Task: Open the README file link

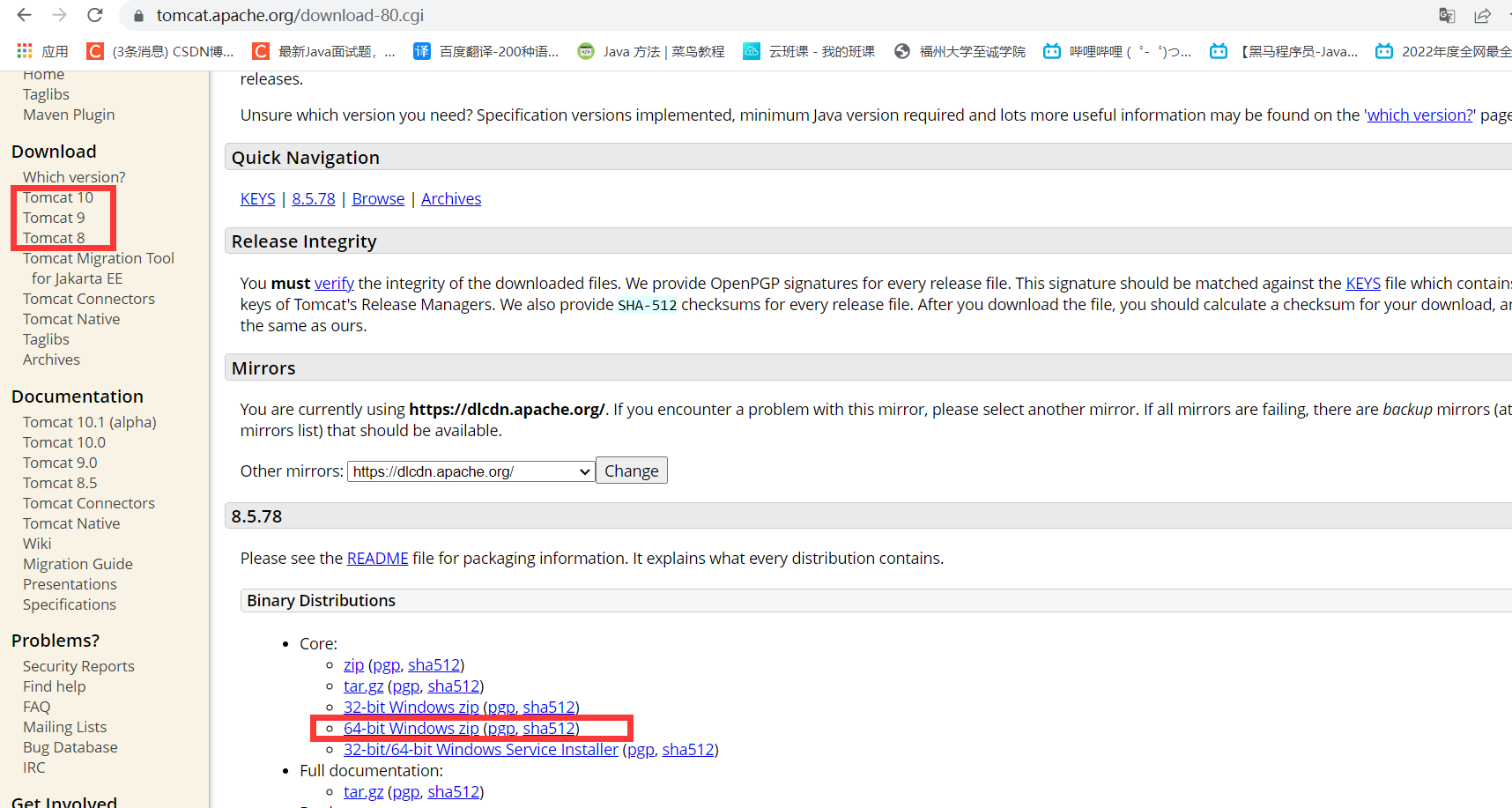Action: pyautogui.click(x=378, y=559)
